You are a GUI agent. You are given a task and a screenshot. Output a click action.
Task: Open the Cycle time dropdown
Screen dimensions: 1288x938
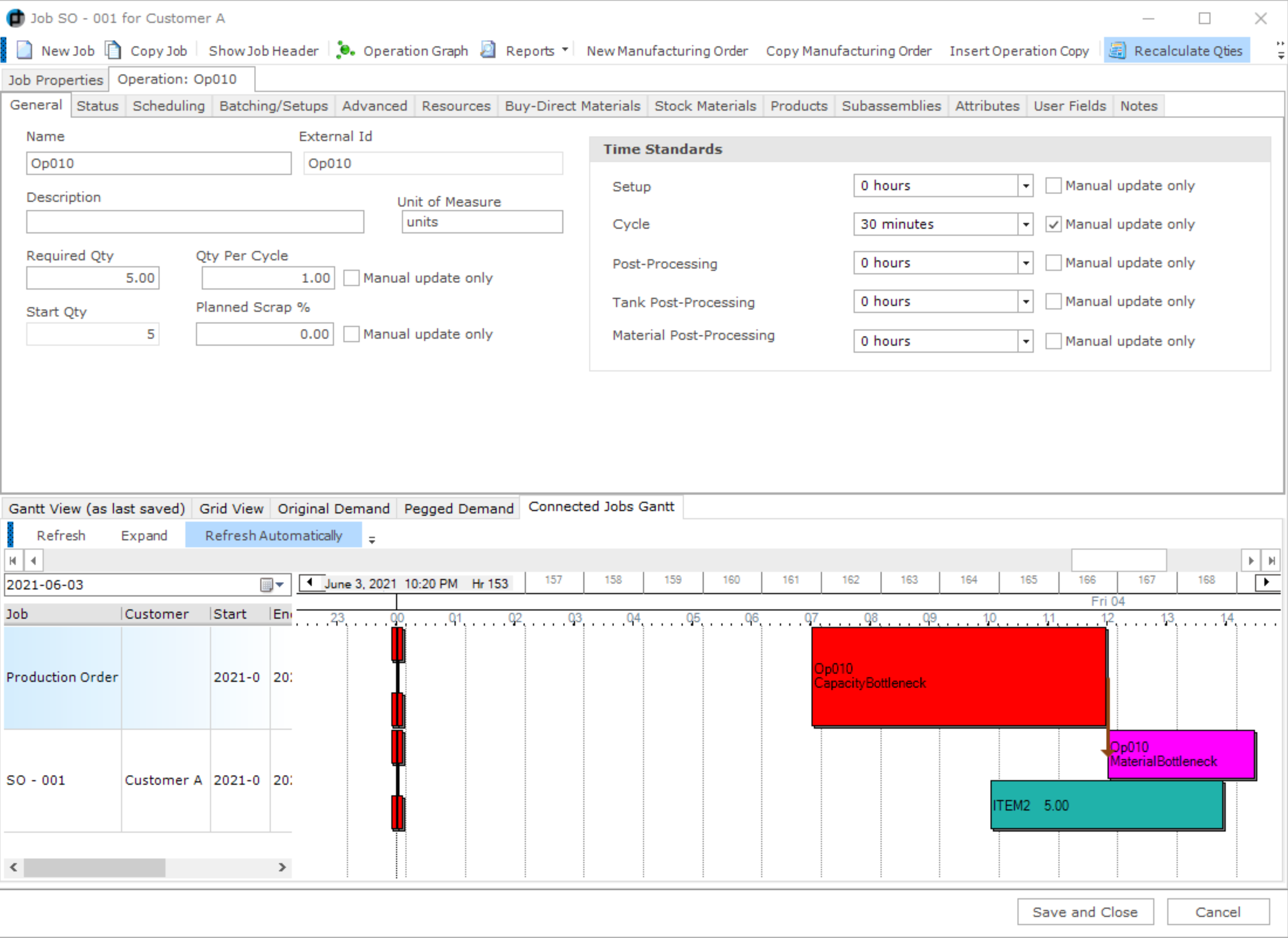pos(1025,224)
